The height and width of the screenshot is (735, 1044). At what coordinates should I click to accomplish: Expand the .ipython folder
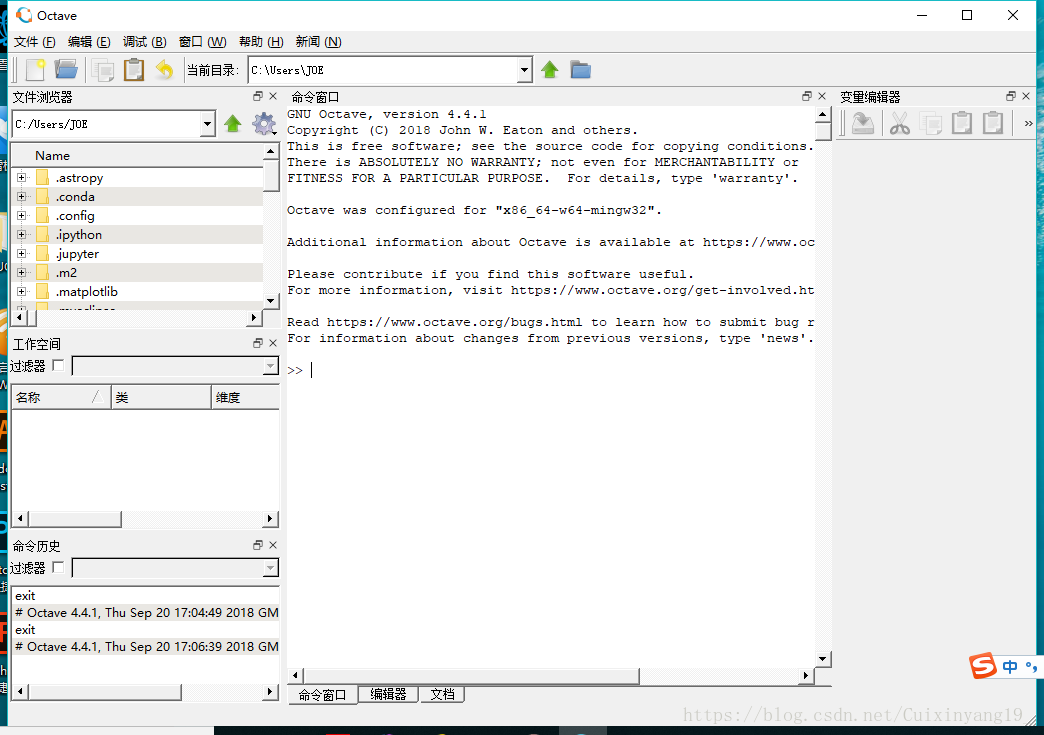click(x=22, y=234)
